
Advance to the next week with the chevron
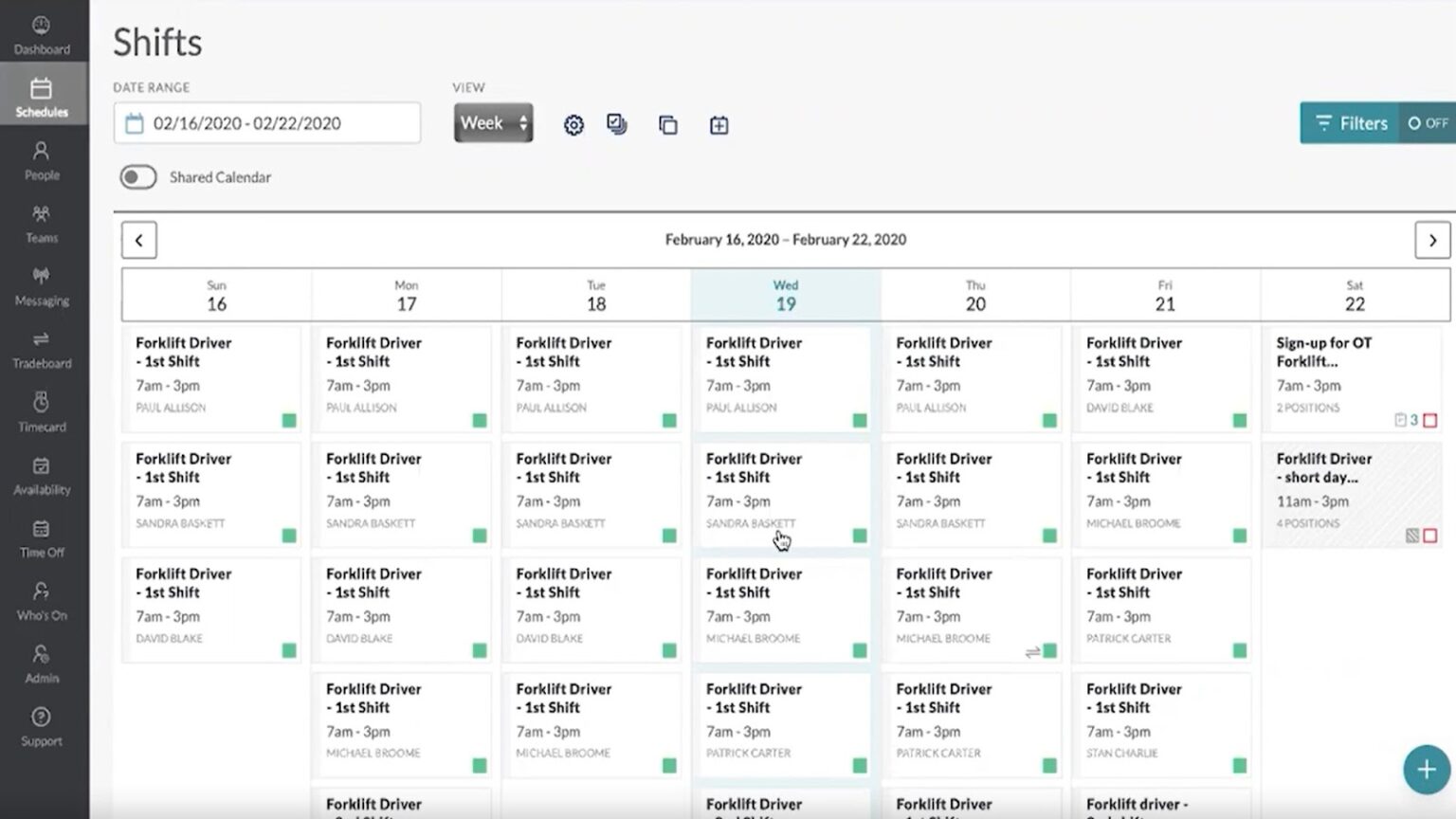(x=1432, y=240)
